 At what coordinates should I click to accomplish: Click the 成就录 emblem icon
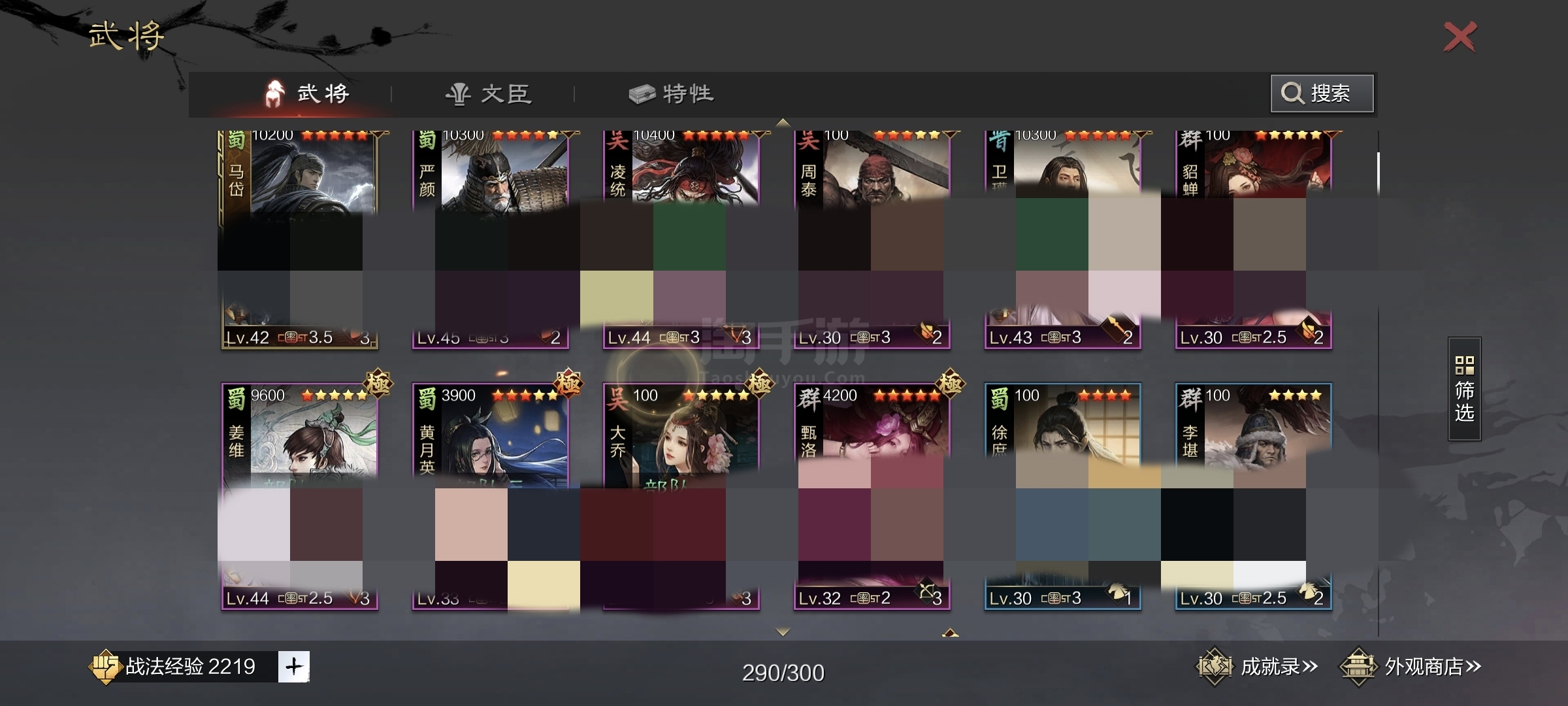[1214, 667]
